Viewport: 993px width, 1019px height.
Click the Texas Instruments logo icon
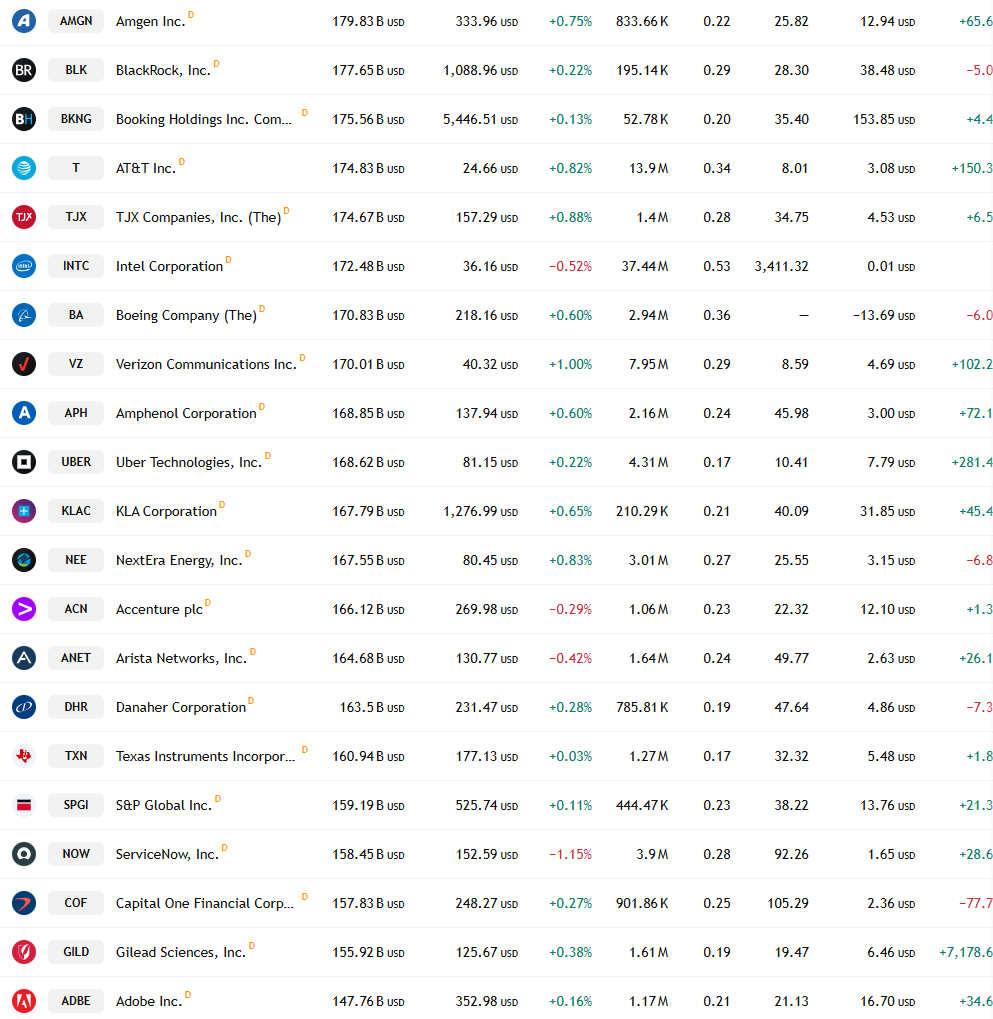coord(24,756)
